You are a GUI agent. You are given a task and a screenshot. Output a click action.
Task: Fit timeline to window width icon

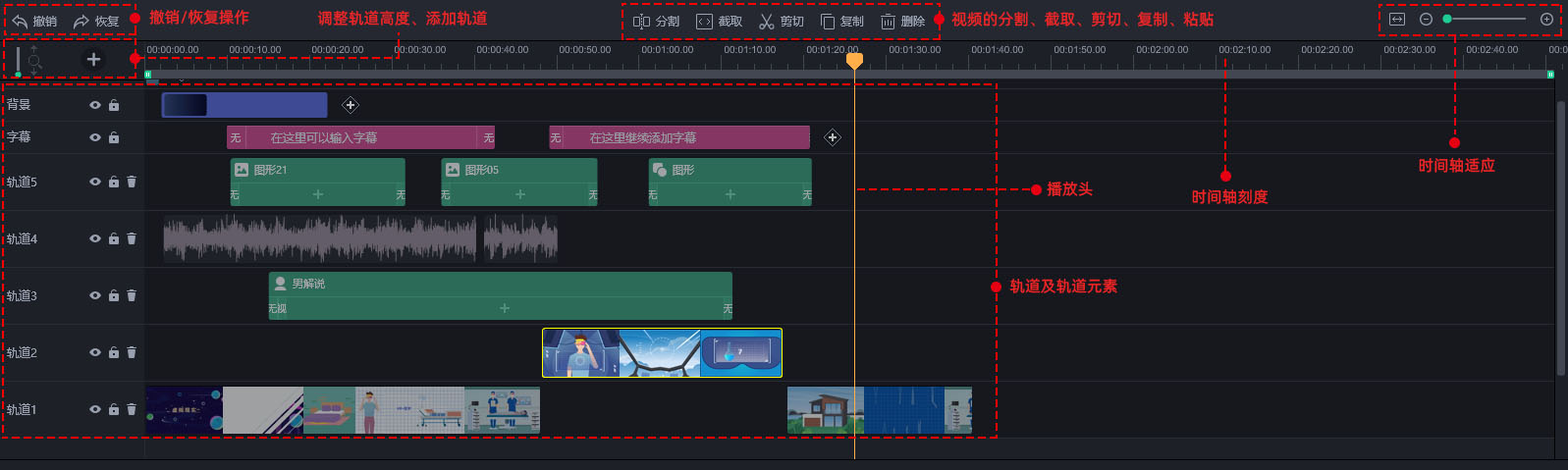[1397, 19]
